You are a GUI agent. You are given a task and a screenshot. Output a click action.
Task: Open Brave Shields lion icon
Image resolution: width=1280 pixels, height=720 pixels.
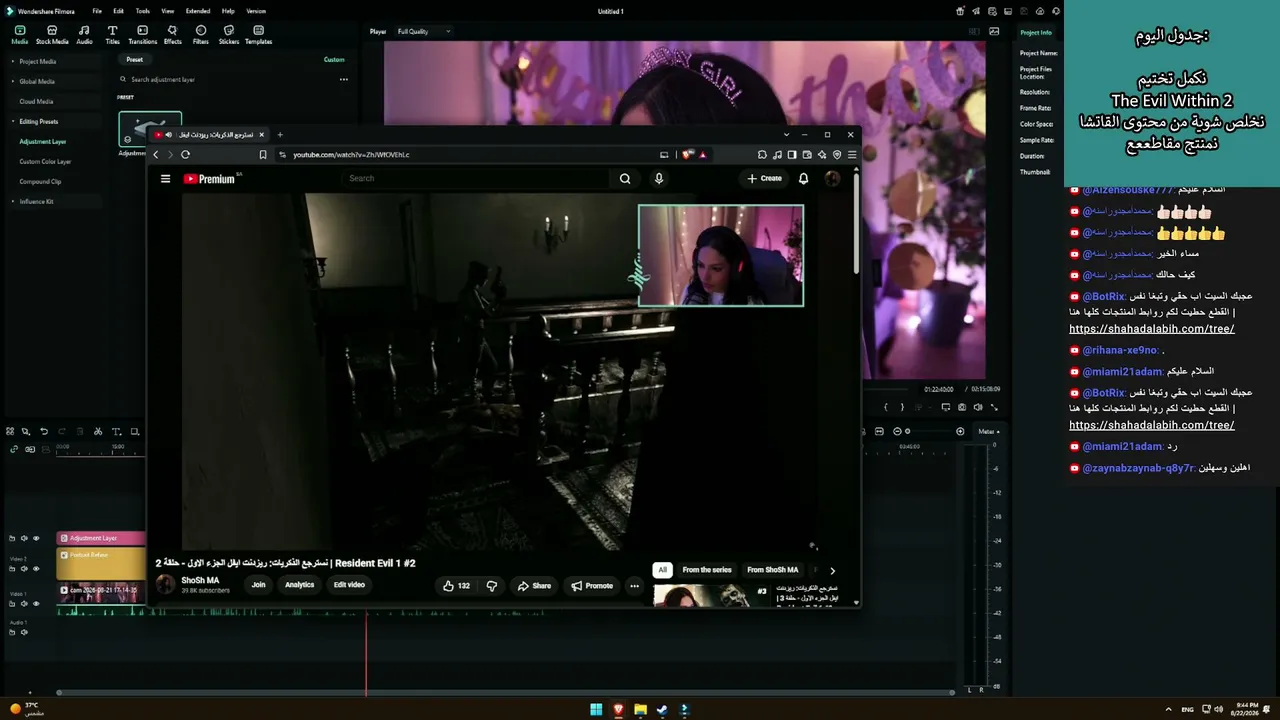pos(687,155)
